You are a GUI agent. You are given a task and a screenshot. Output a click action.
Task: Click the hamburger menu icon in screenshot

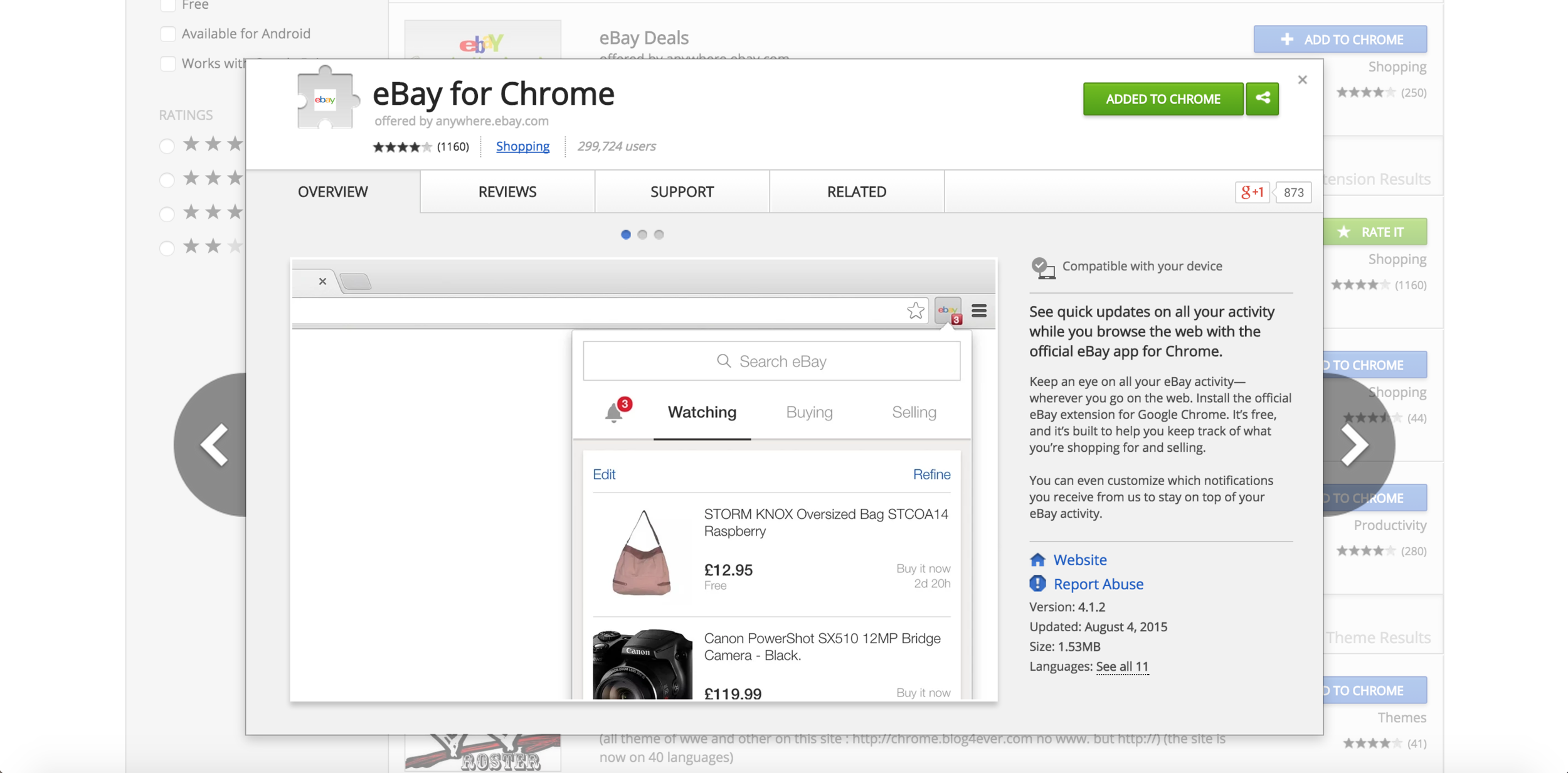click(979, 310)
